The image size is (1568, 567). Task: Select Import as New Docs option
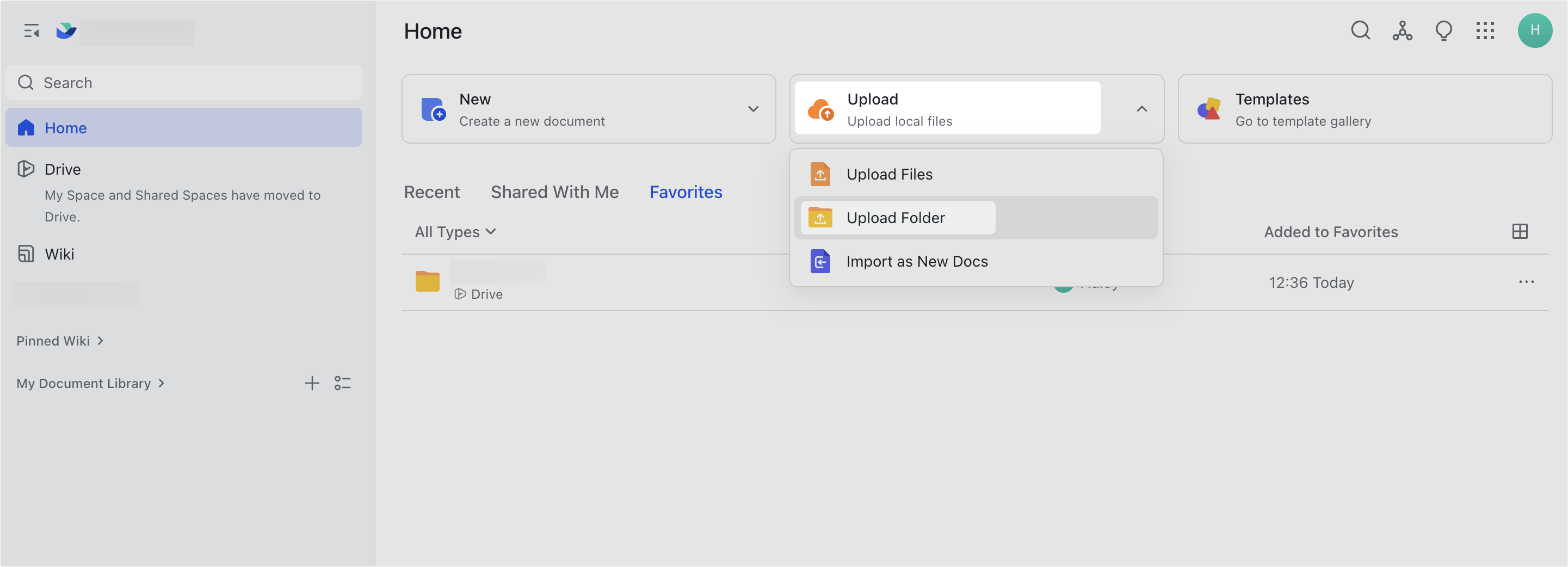pyautogui.click(x=916, y=262)
